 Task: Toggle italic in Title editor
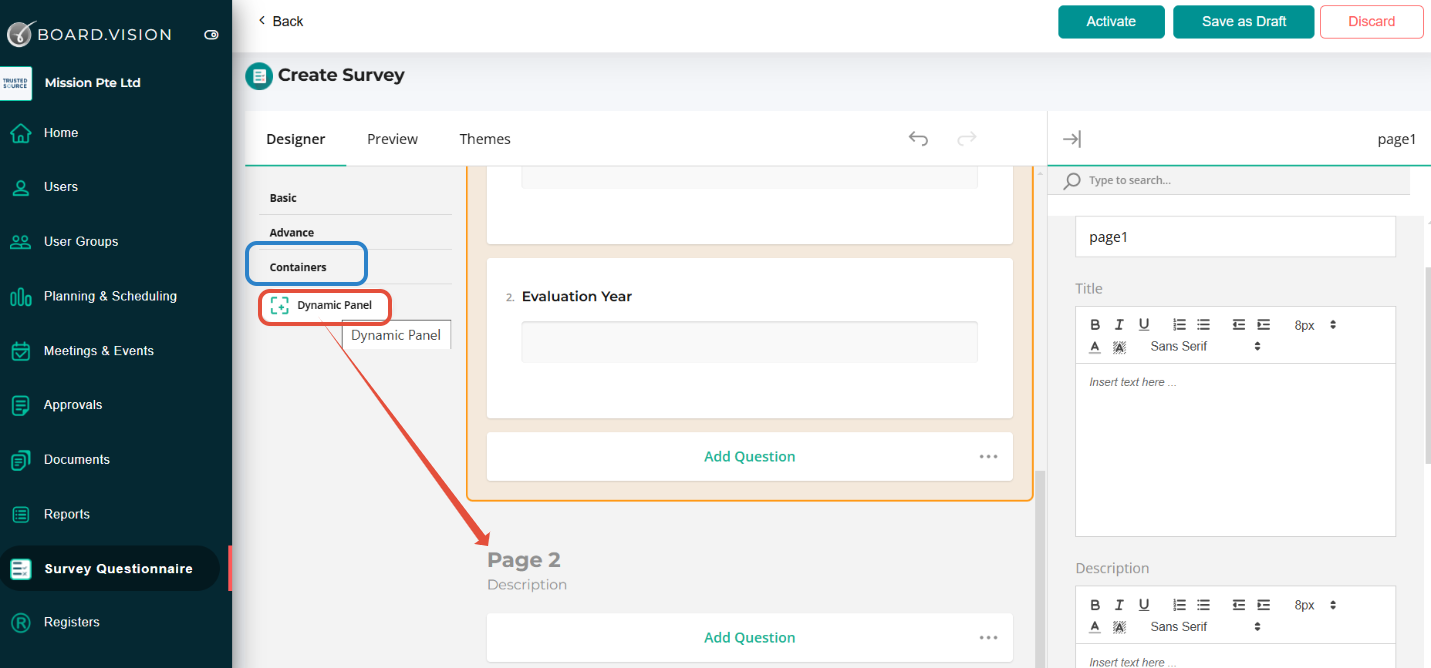point(1119,325)
